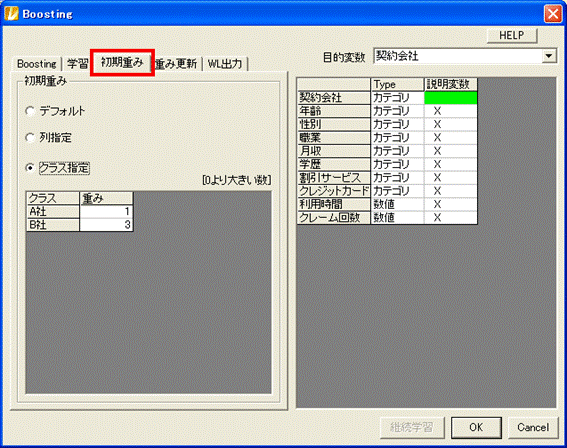Edit the weight cell for A社
The image size is (567, 448).
[106, 212]
